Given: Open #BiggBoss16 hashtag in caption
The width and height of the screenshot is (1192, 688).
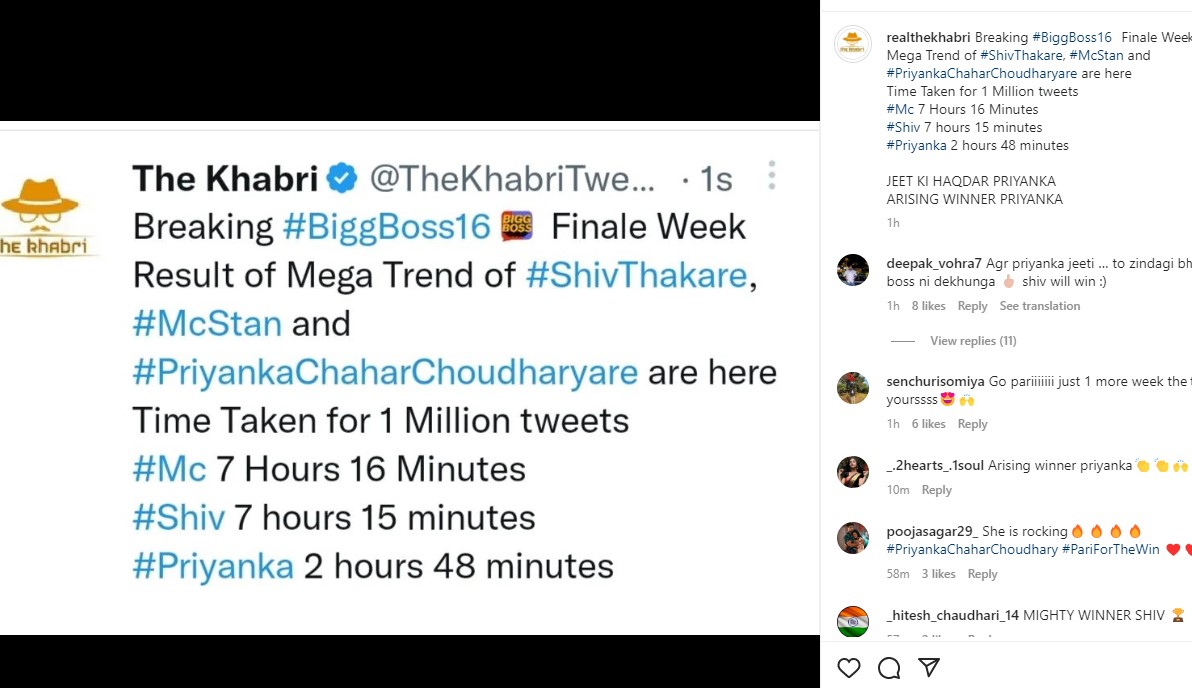Looking at the screenshot, I should [1072, 38].
